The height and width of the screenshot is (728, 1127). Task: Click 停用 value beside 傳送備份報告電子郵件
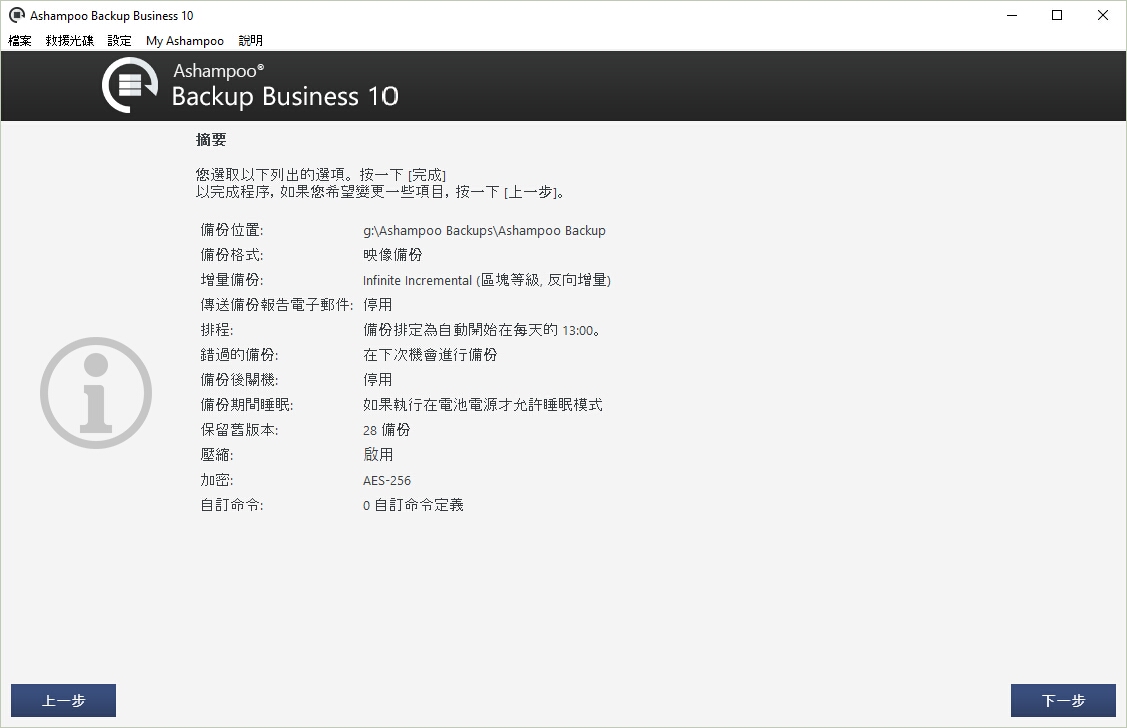click(x=377, y=305)
